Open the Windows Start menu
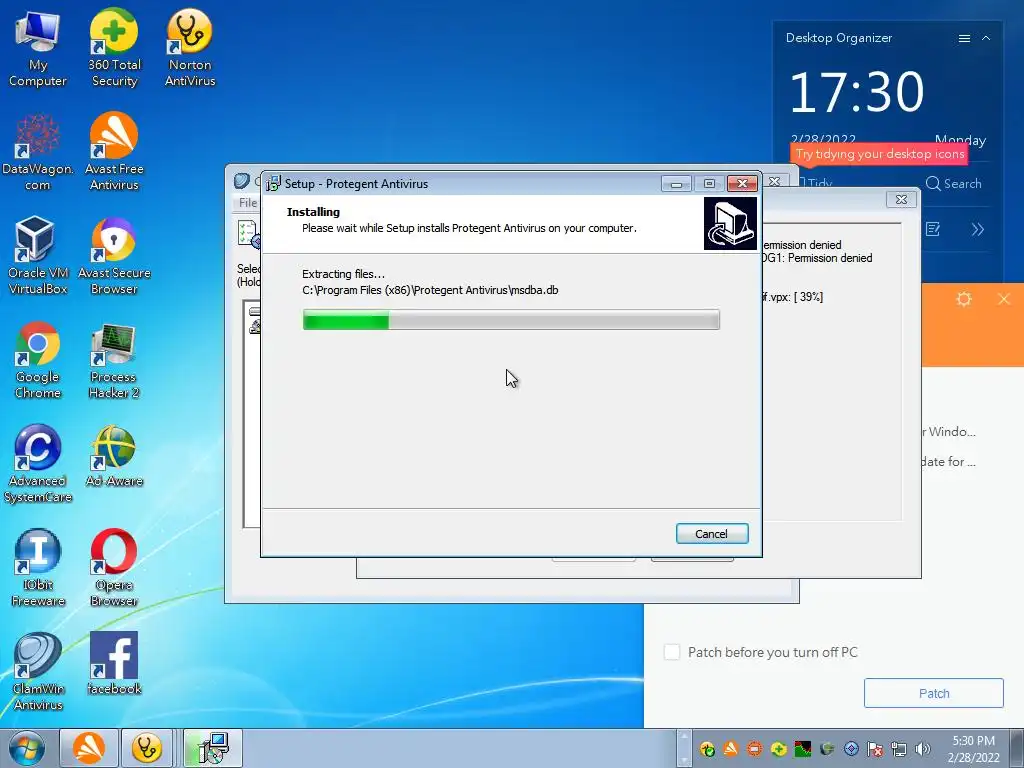1024x768 pixels. pos(26,748)
